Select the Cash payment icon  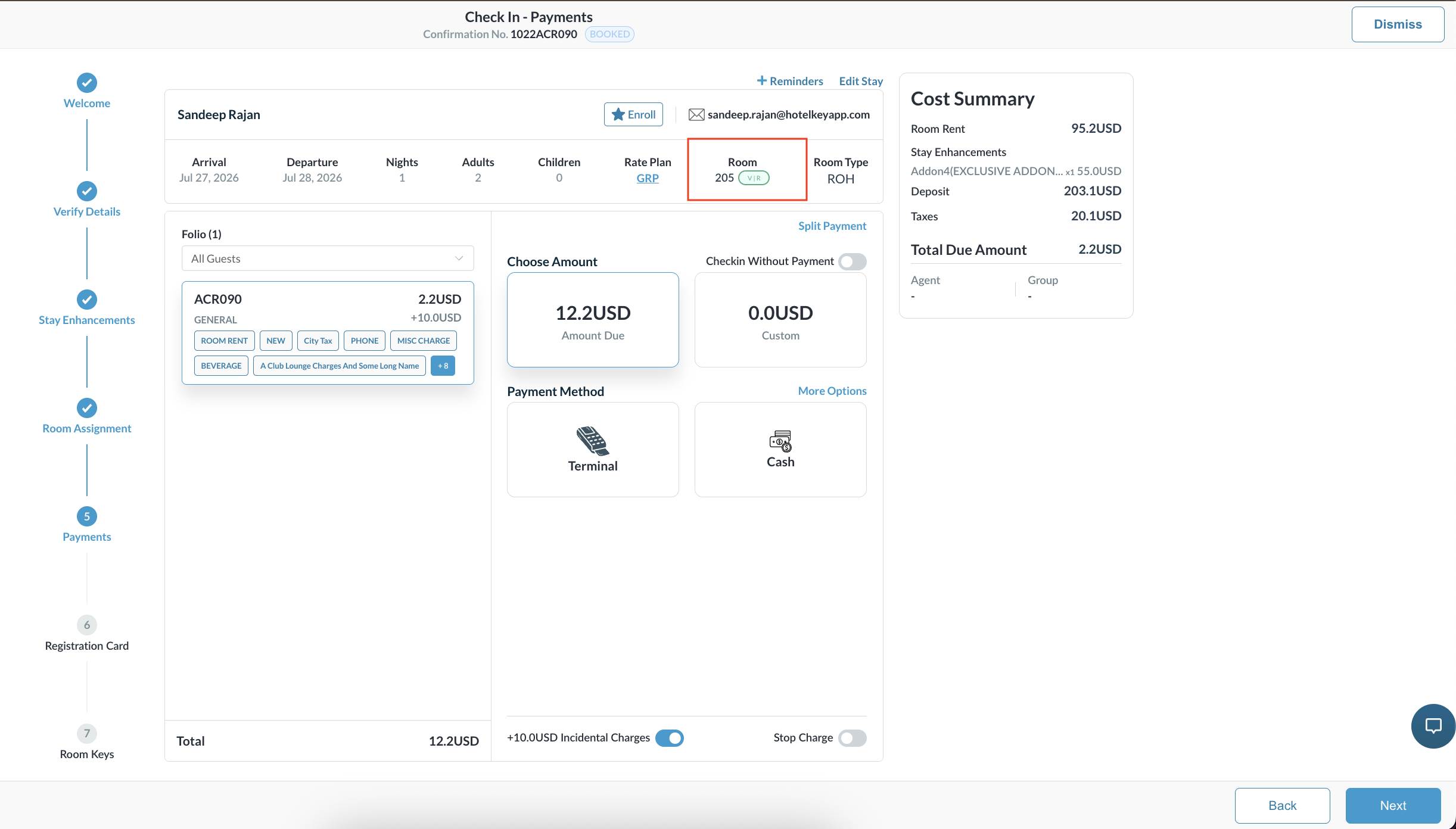point(780,441)
